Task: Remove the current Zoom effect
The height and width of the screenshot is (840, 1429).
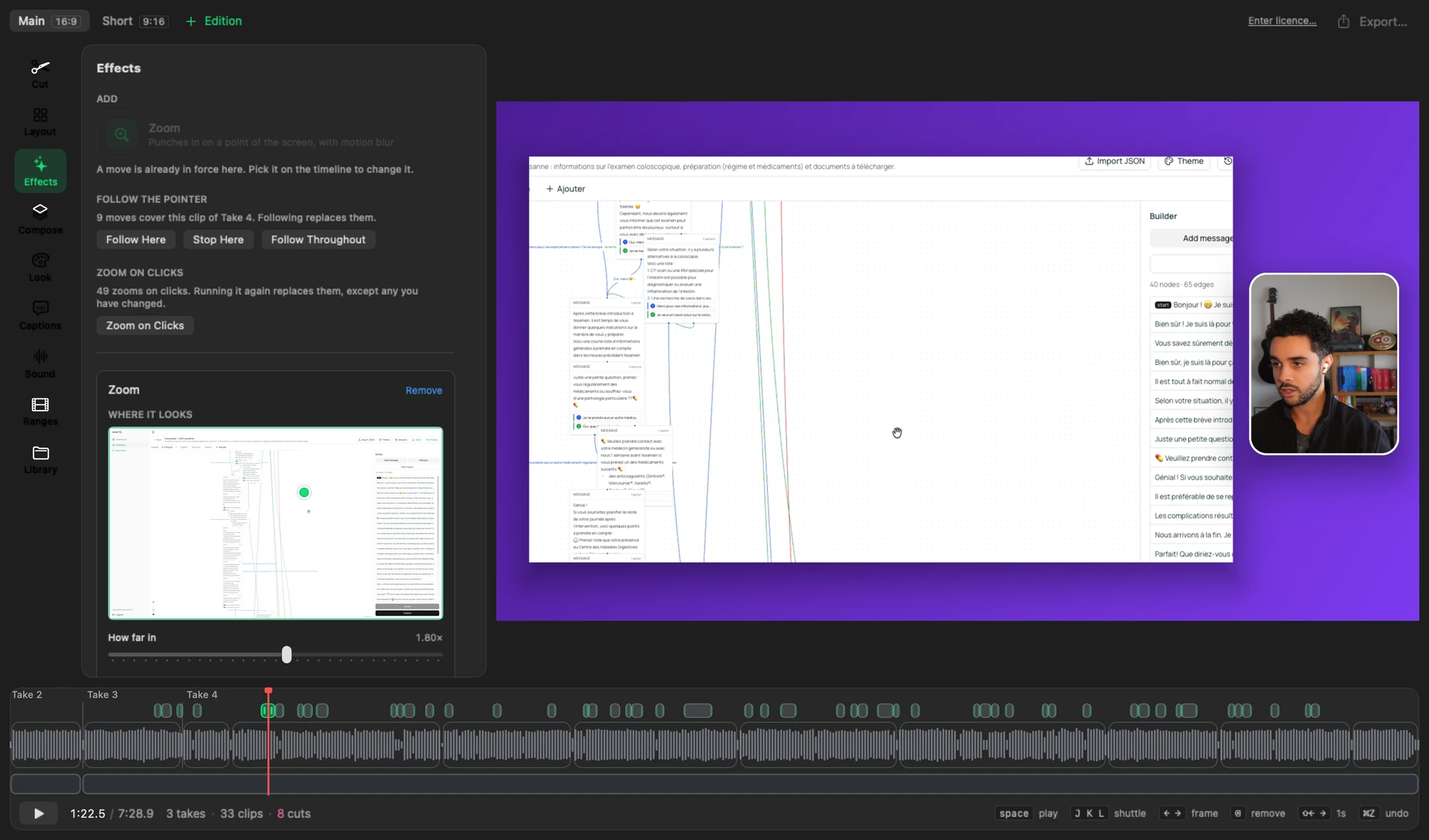Action: [424, 390]
